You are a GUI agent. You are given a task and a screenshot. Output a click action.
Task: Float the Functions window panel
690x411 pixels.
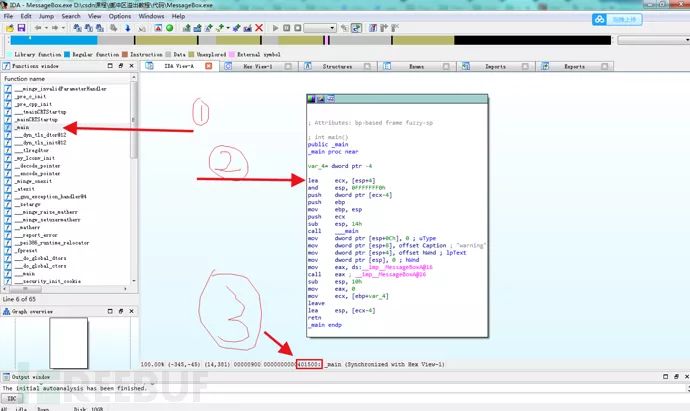tap(121, 66)
